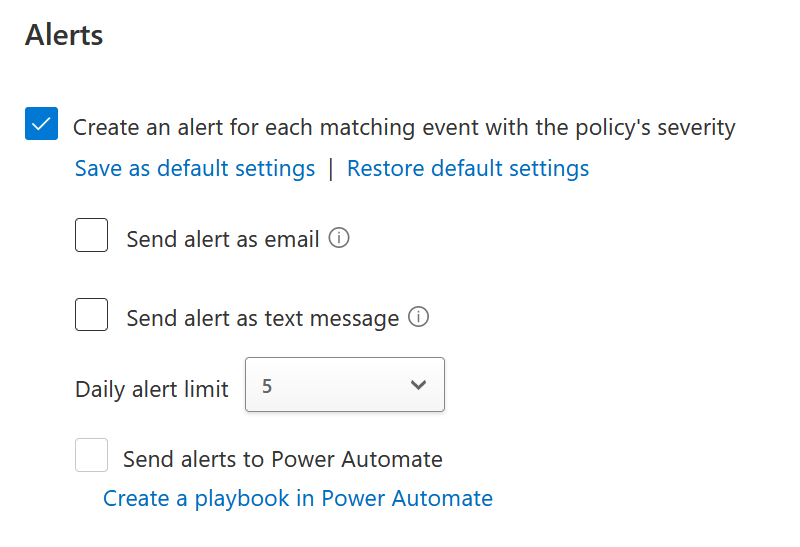Click the Send alerts to Power Automate label

(x=283, y=459)
